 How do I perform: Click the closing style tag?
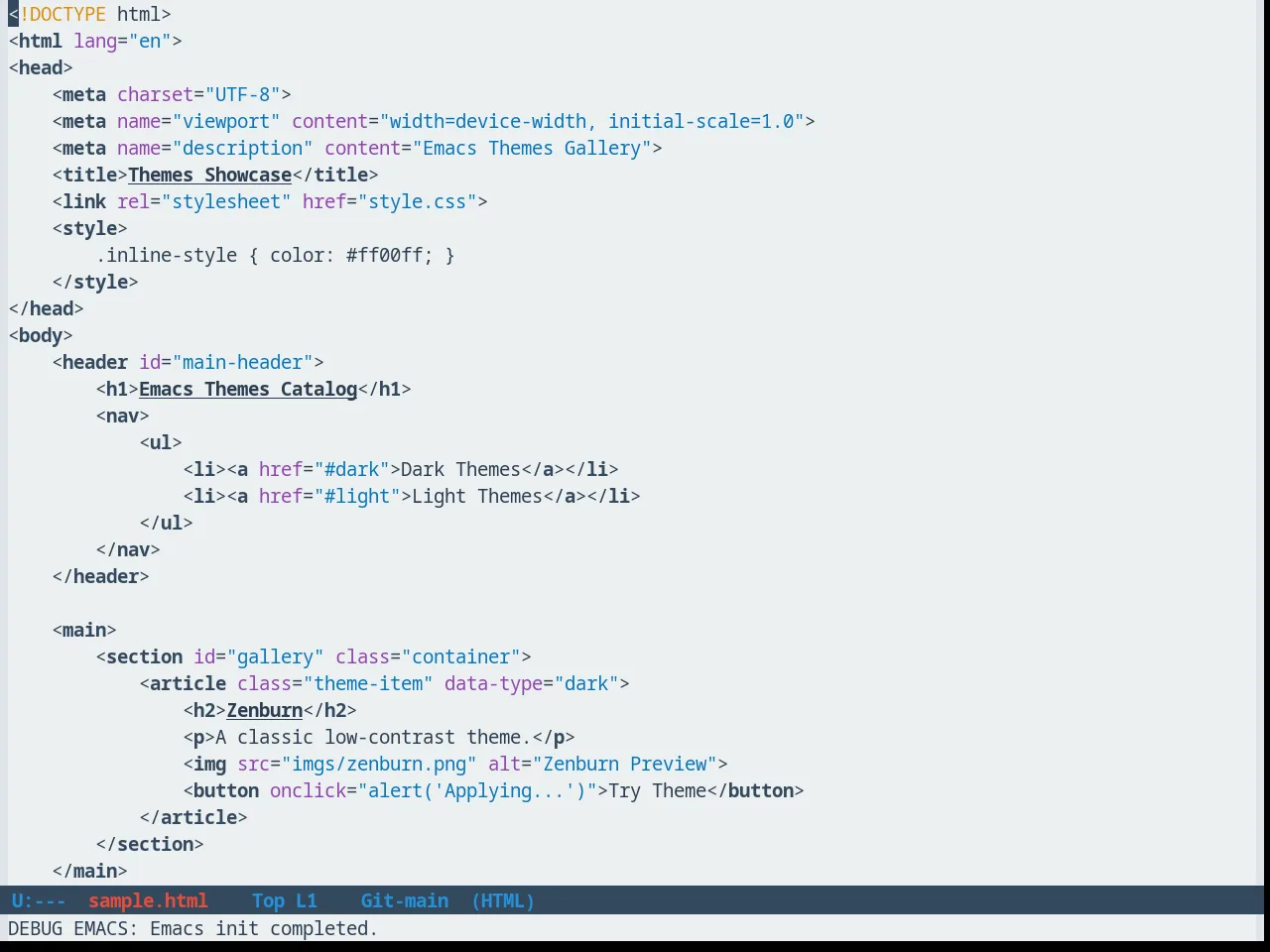[x=95, y=282]
